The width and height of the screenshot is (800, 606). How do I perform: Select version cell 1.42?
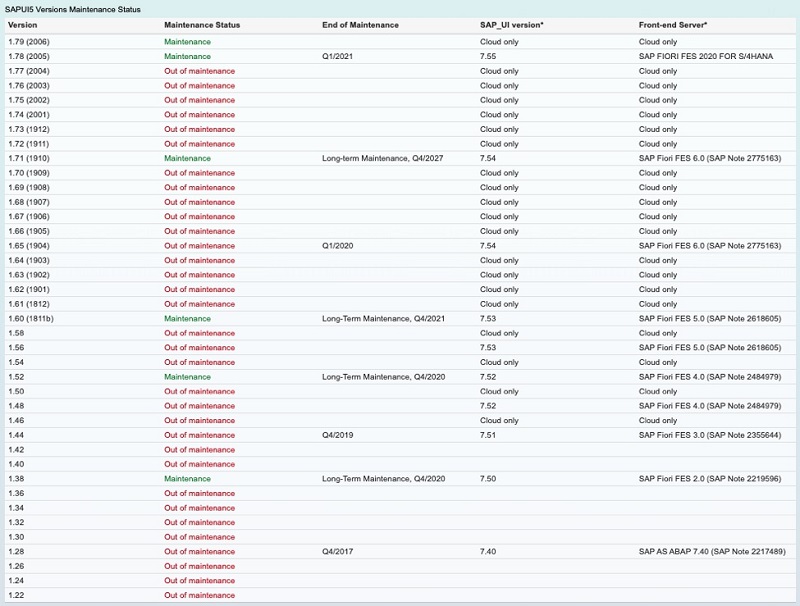(x=16, y=449)
